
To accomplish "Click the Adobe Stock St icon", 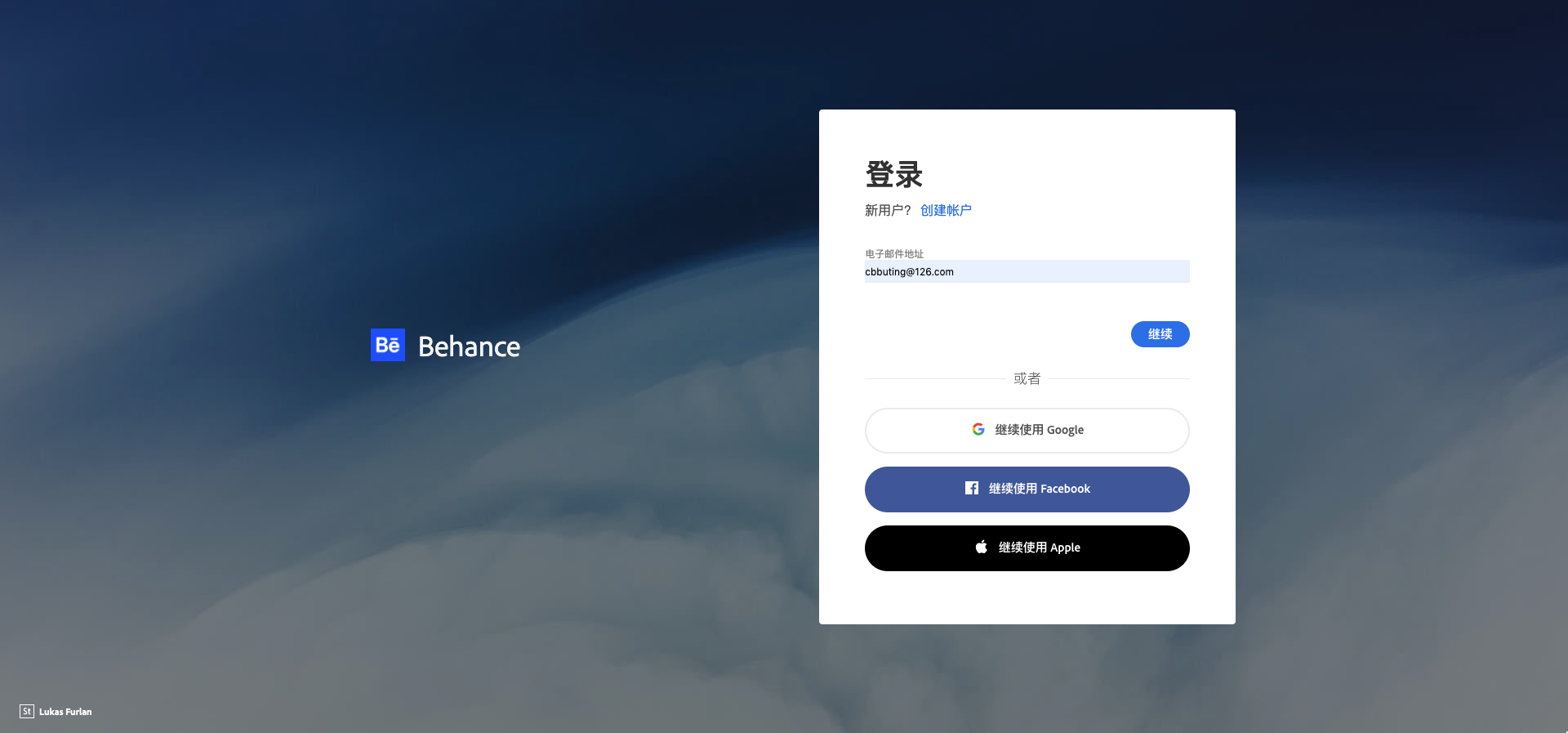I will tap(27, 711).
